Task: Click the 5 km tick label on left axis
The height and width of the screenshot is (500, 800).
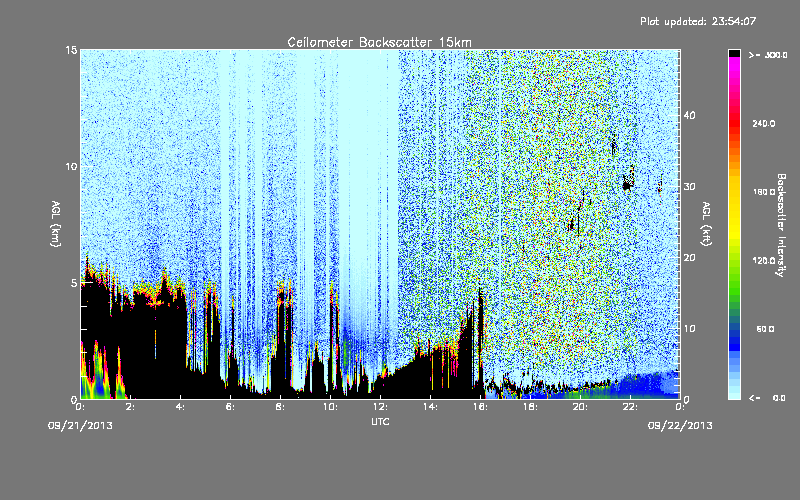Action: point(74,283)
